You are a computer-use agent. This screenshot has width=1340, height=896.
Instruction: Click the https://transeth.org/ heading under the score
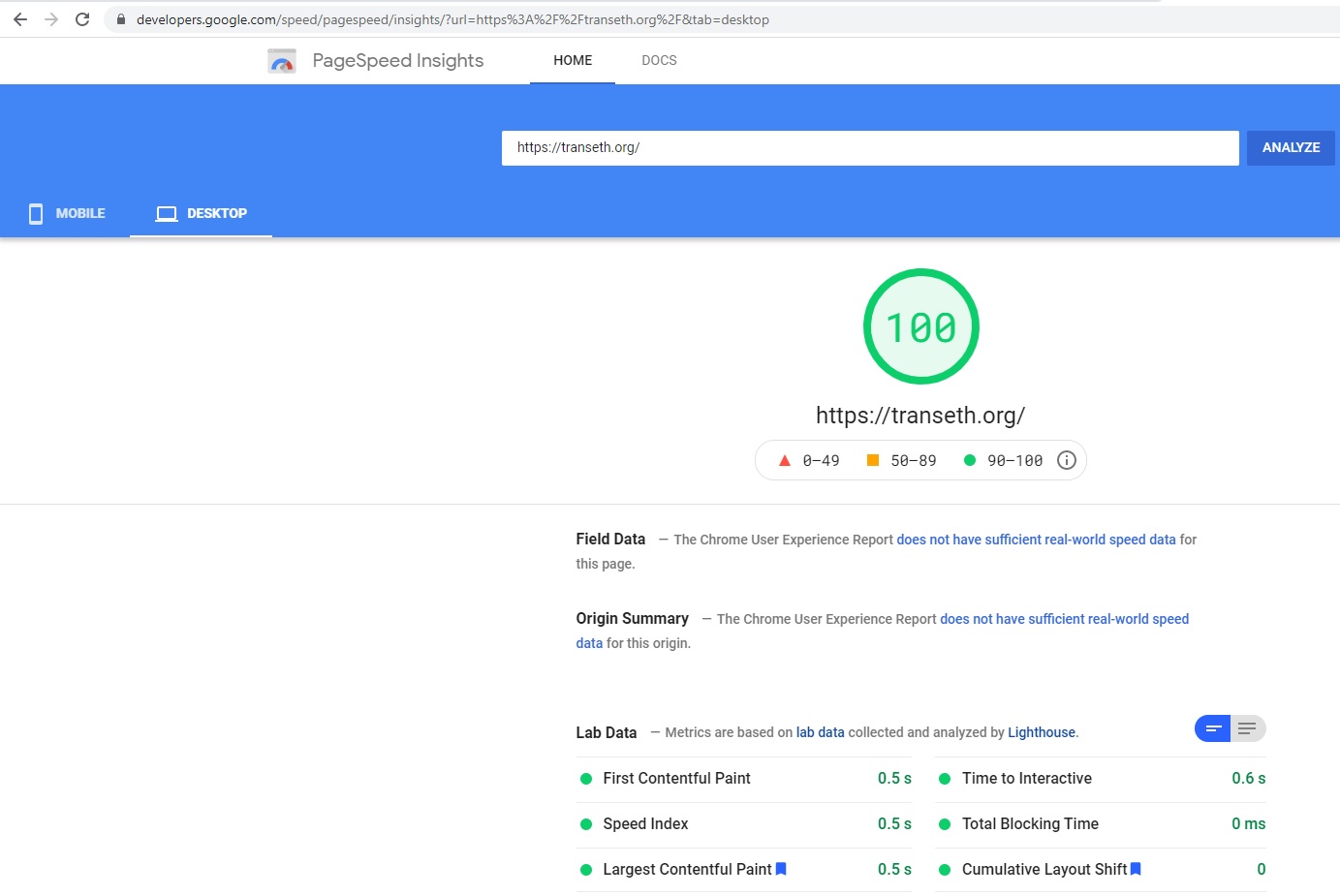click(x=920, y=416)
